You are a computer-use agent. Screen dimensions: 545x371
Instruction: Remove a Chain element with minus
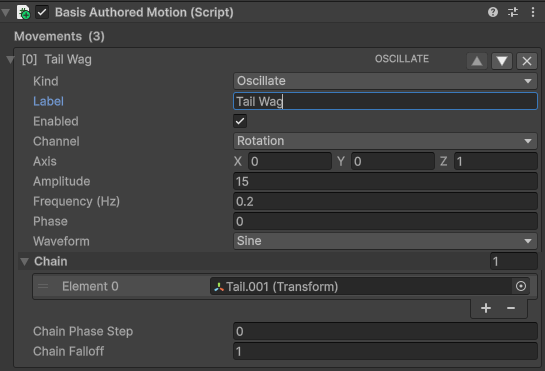pyautogui.click(x=511, y=308)
